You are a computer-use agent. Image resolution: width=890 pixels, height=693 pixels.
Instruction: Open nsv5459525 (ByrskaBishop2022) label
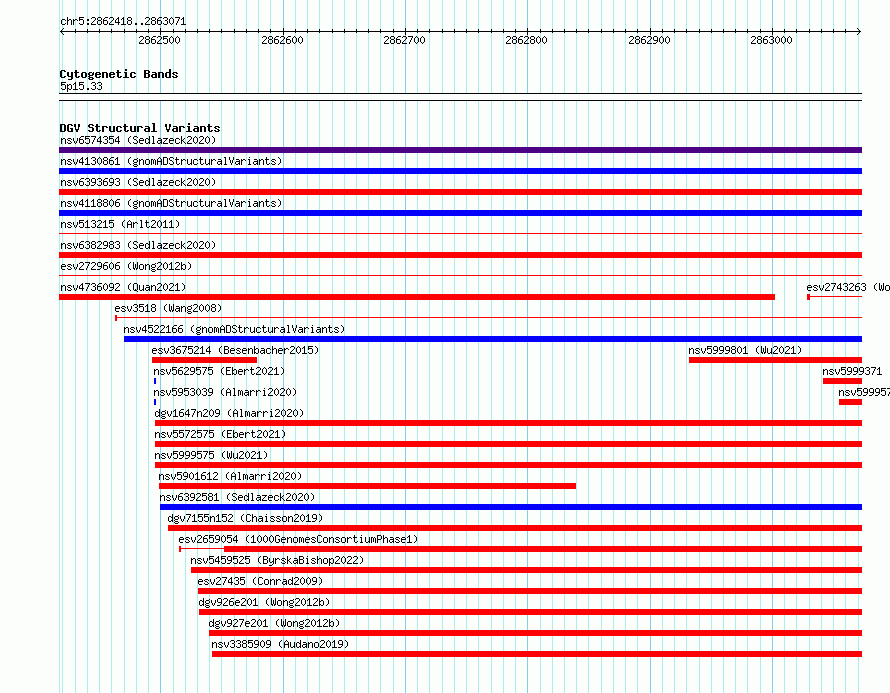pos(277,560)
